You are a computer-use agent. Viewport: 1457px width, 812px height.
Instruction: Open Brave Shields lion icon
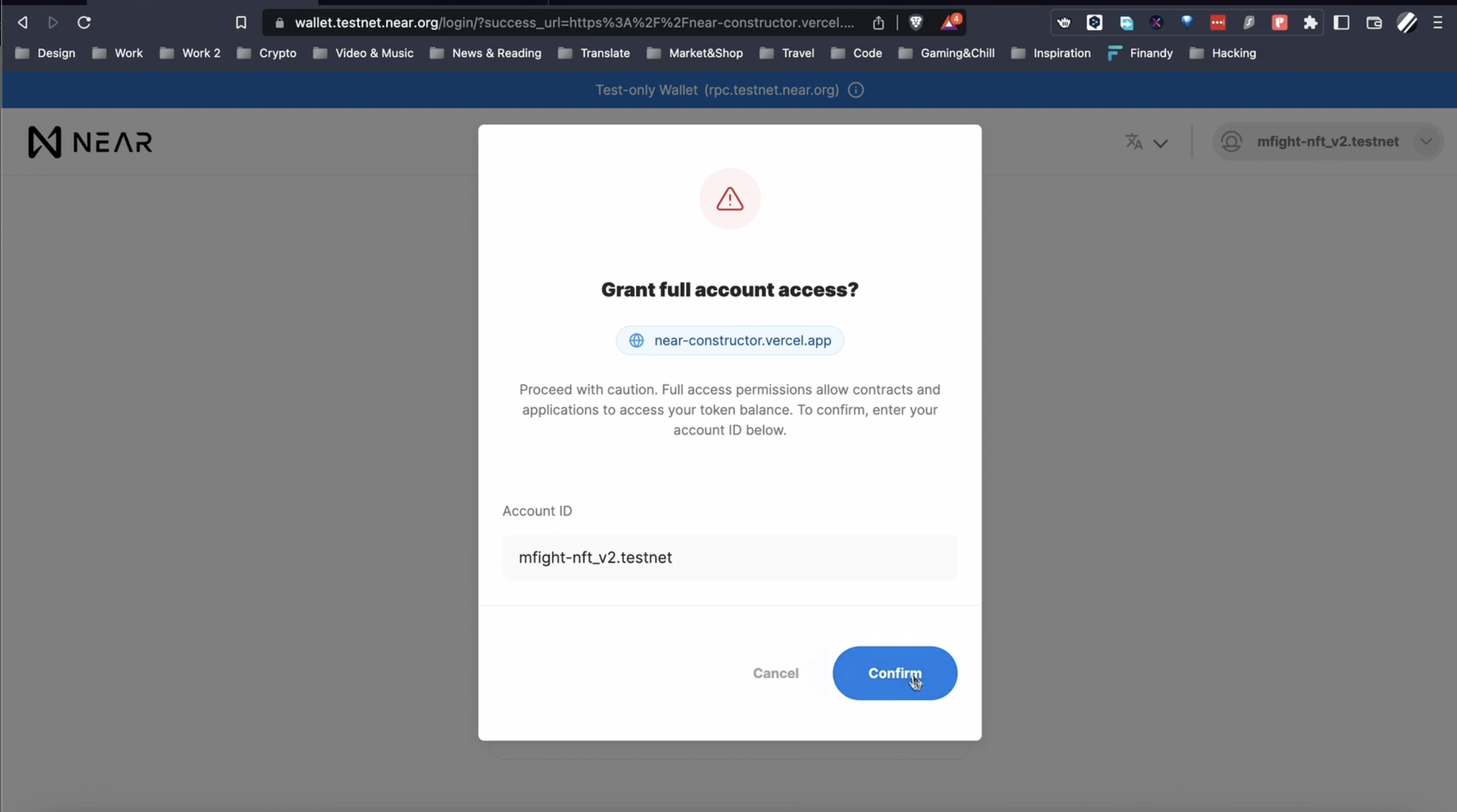coord(916,23)
